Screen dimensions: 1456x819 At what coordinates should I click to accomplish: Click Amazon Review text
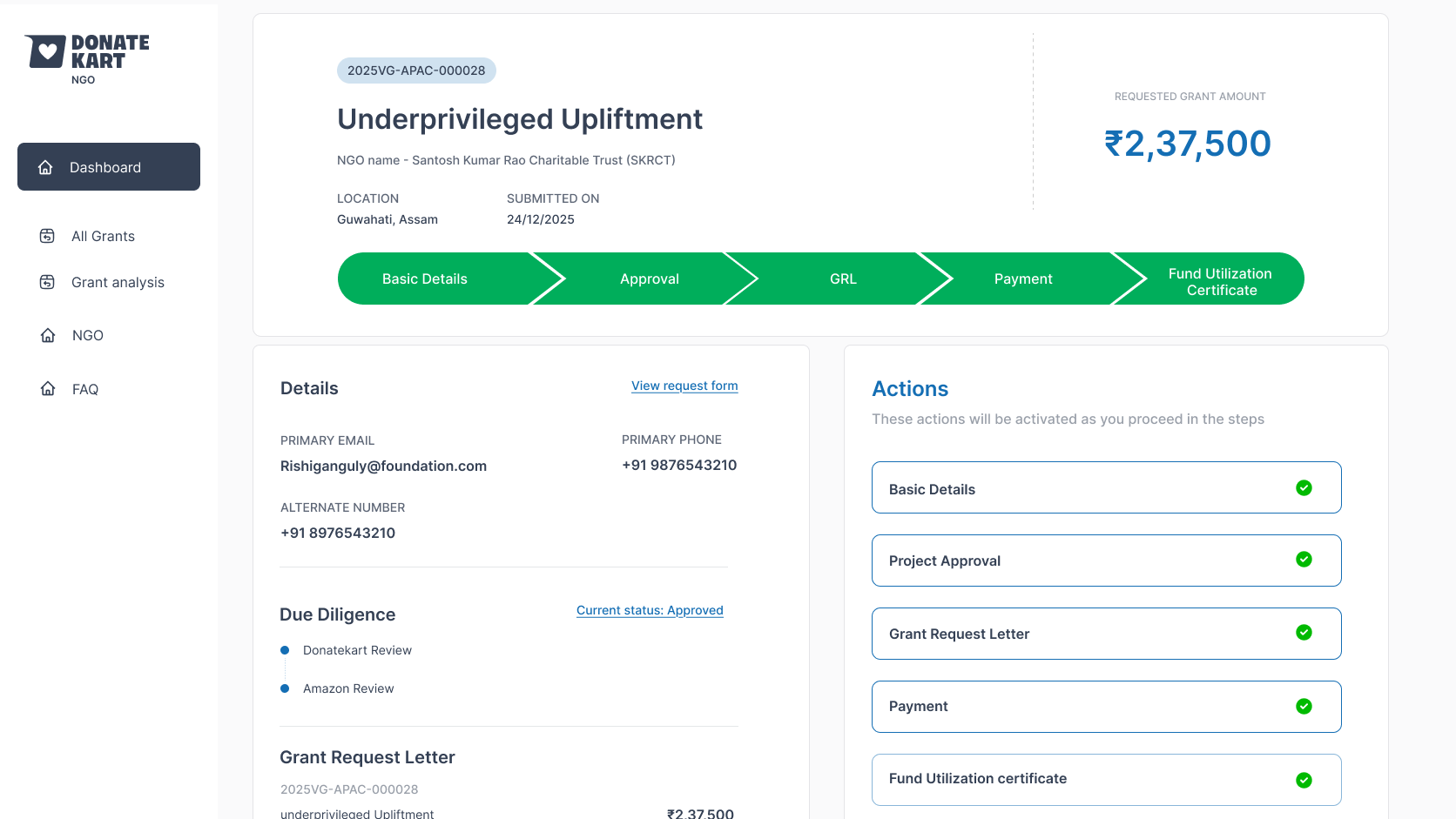pyautogui.click(x=348, y=688)
